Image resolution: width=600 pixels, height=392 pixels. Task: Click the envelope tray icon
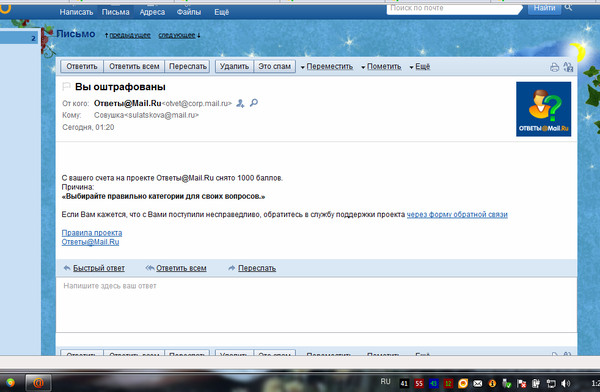478,383
